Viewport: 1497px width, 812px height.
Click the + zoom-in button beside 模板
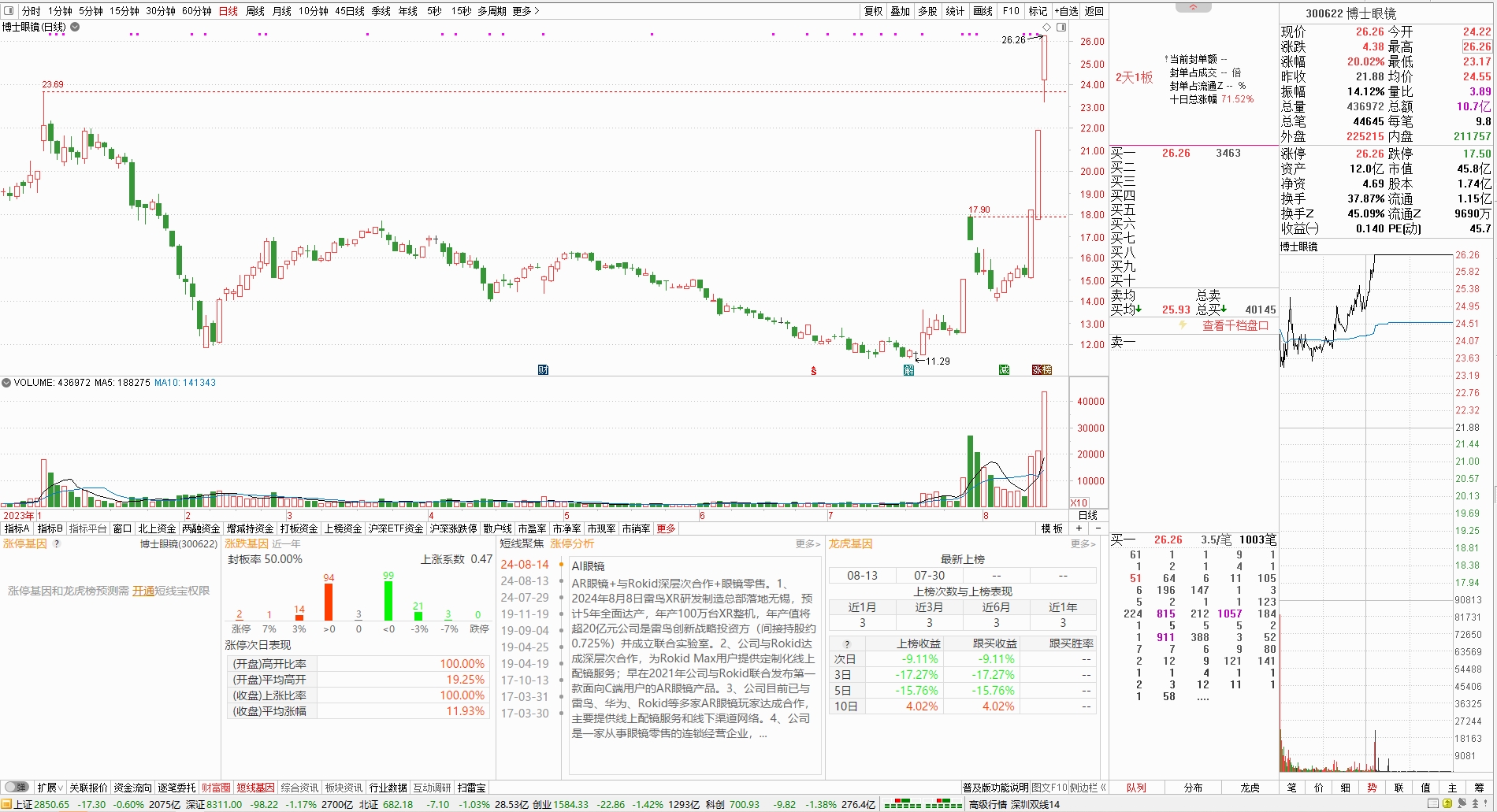[x=1079, y=528]
